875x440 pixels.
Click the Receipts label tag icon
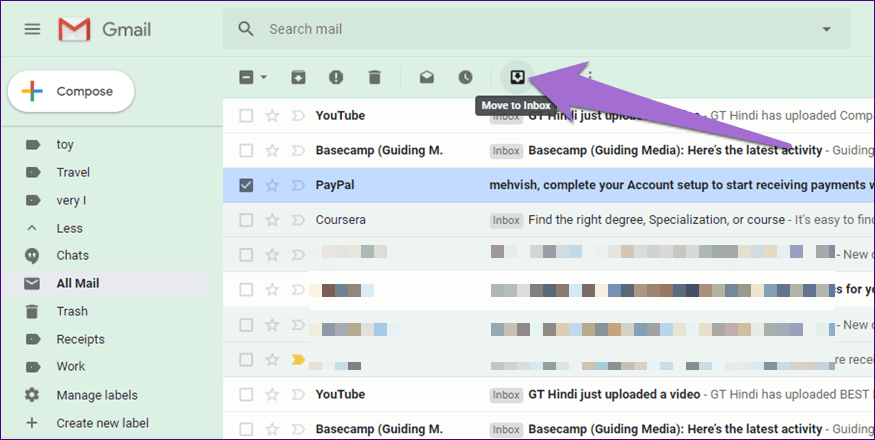(x=33, y=339)
